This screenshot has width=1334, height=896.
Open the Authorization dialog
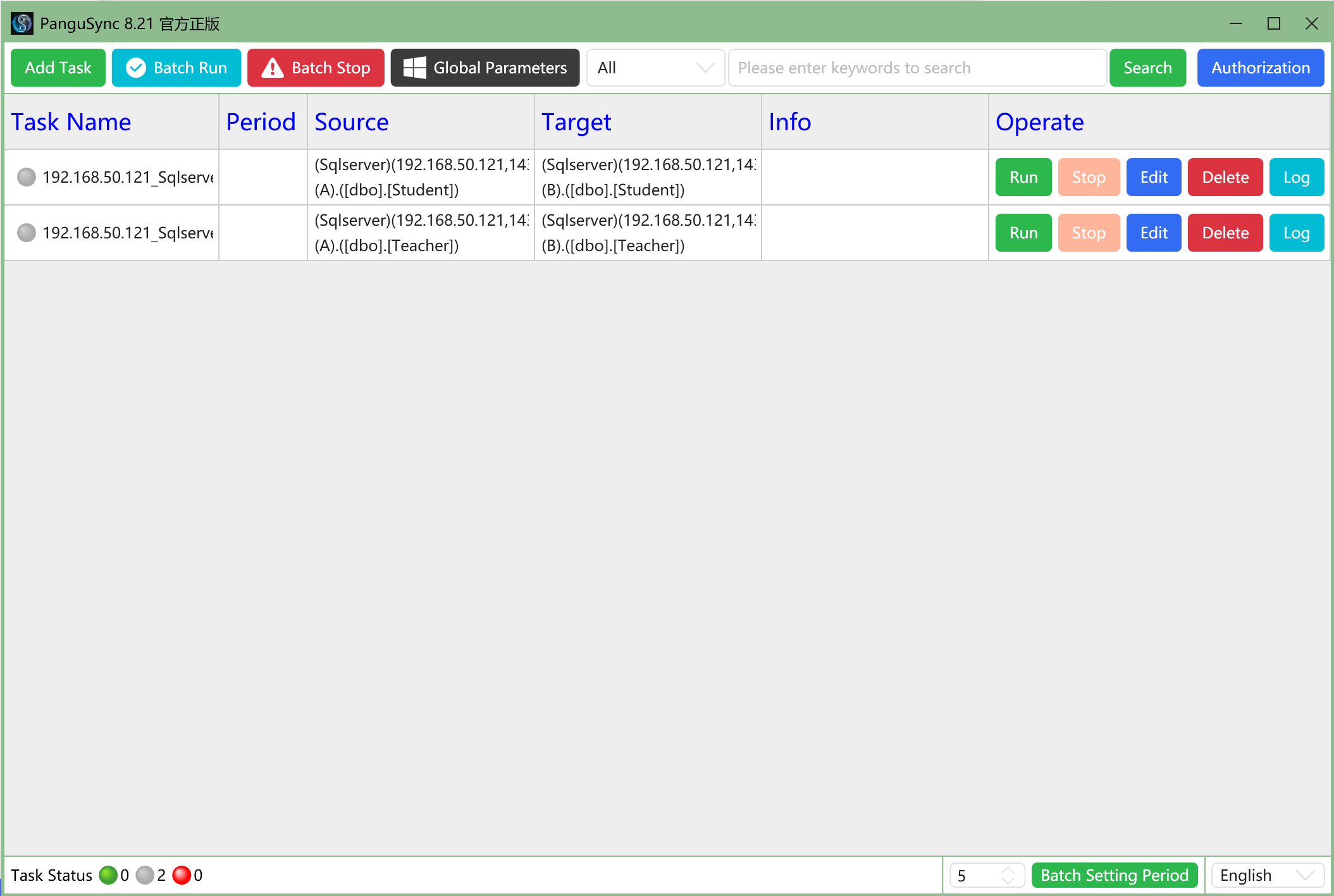pos(1261,68)
